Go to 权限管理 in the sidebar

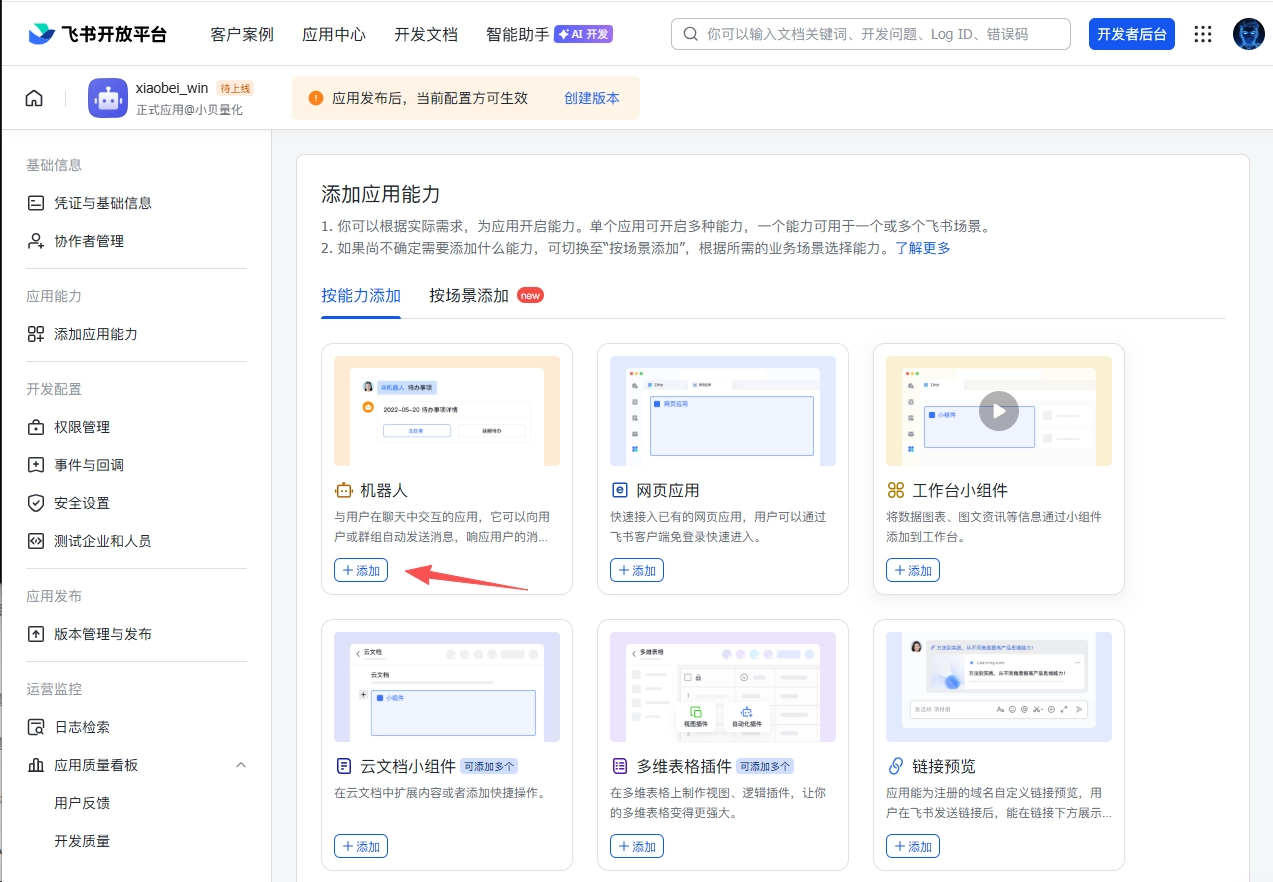pyautogui.click(x=82, y=427)
